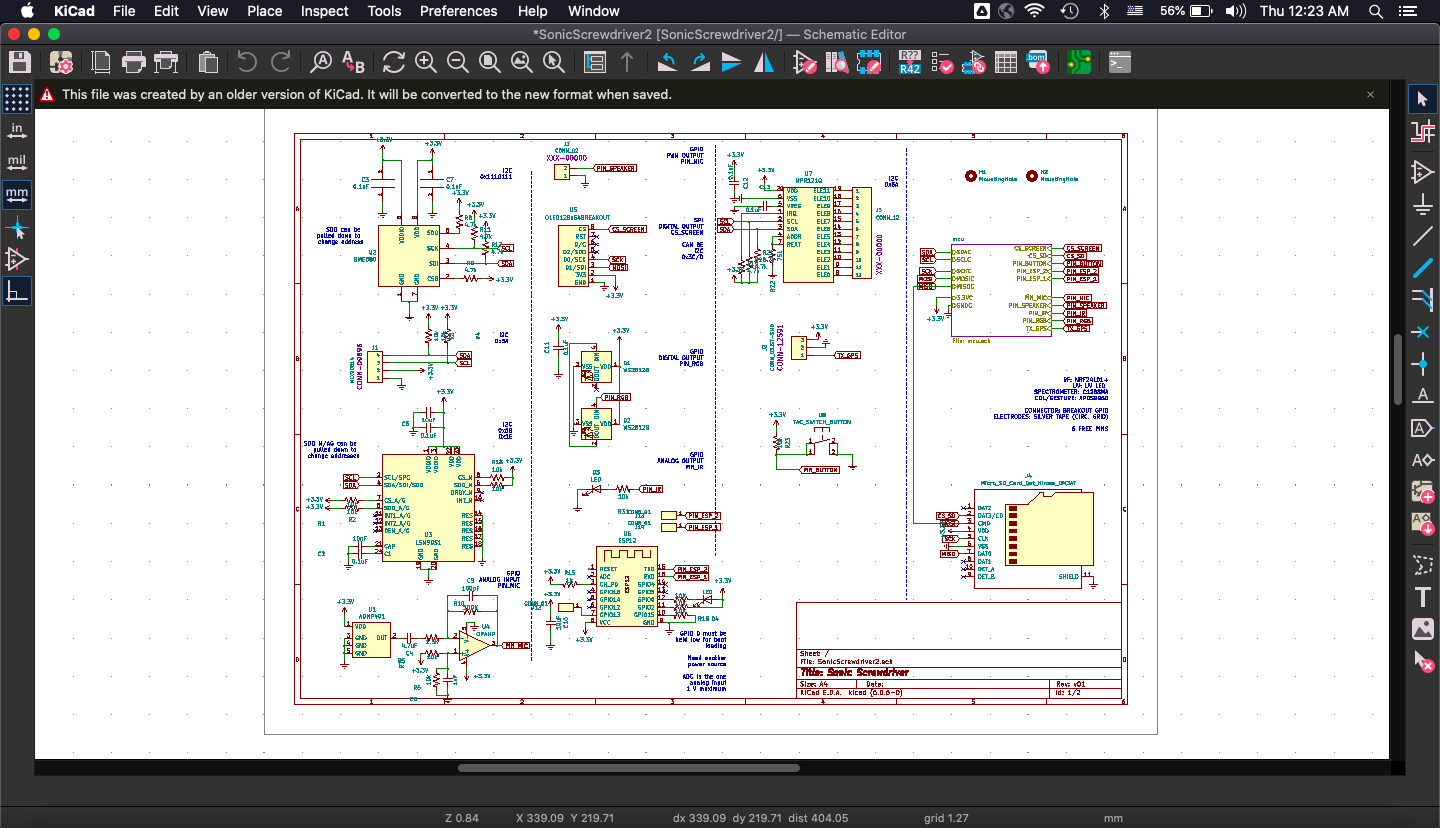Expand the Preferences menu
Viewport: 1440px width, 828px height.
458,11
